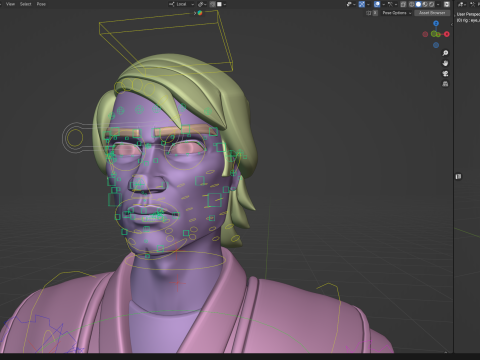This screenshot has height=360, width=480.
Task: Toggle the camera view icon
Action: 445,74
